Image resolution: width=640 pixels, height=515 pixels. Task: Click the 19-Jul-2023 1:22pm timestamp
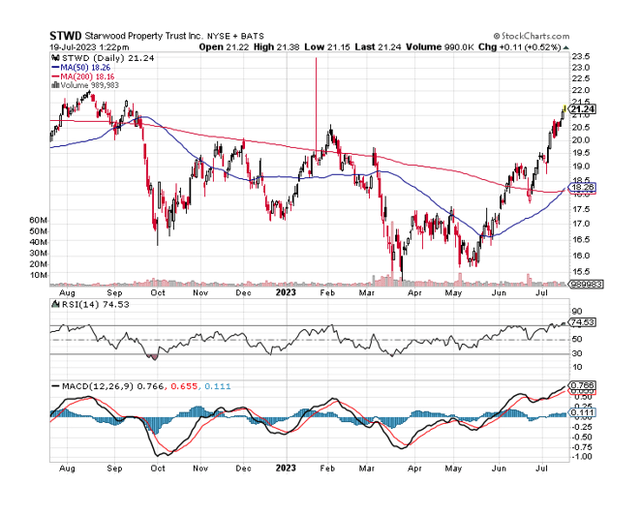pos(89,47)
